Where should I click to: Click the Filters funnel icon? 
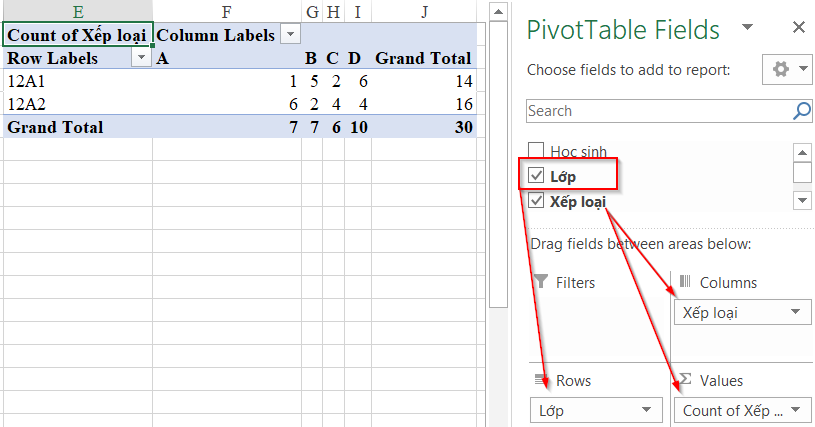pyautogui.click(x=541, y=282)
